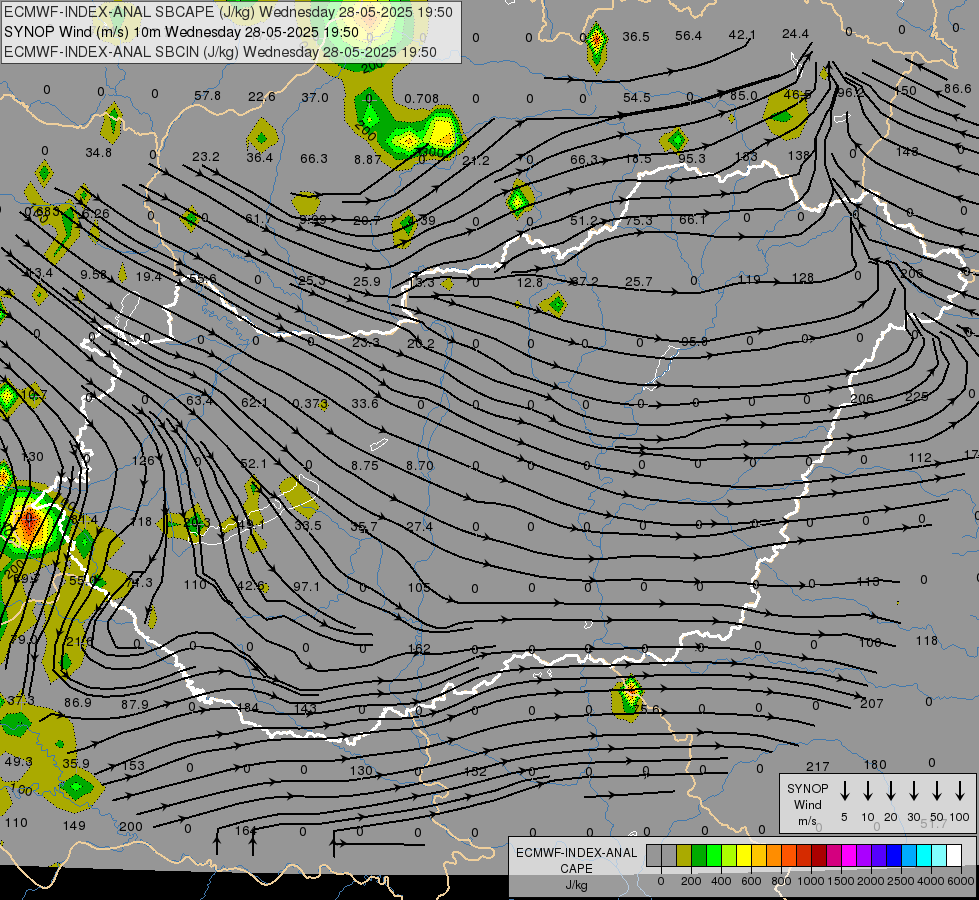Click the 'SYNOP Wind m/s' legend label
Screen dimensions: 979x900
(x=807, y=805)
